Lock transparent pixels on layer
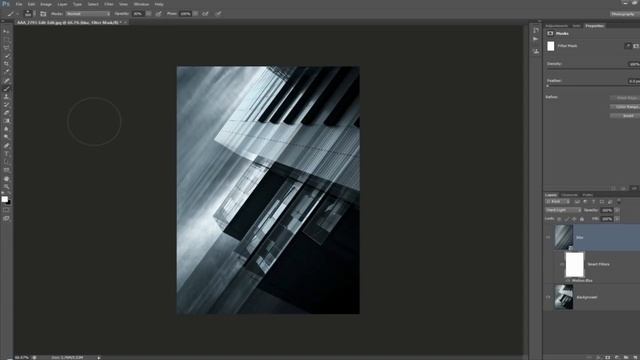This screenshot has height=360, width=640. click(559, 219)
